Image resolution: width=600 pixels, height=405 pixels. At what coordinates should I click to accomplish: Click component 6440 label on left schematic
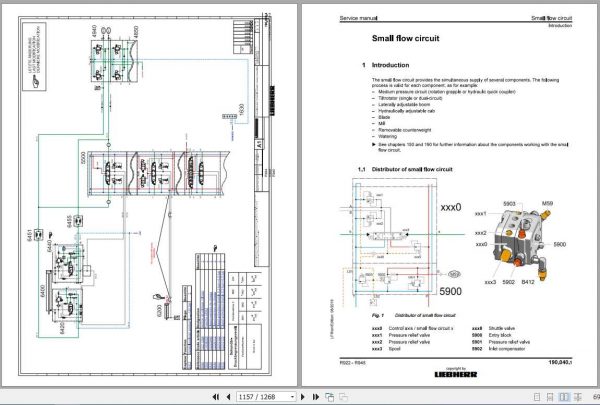coord(49,246)
